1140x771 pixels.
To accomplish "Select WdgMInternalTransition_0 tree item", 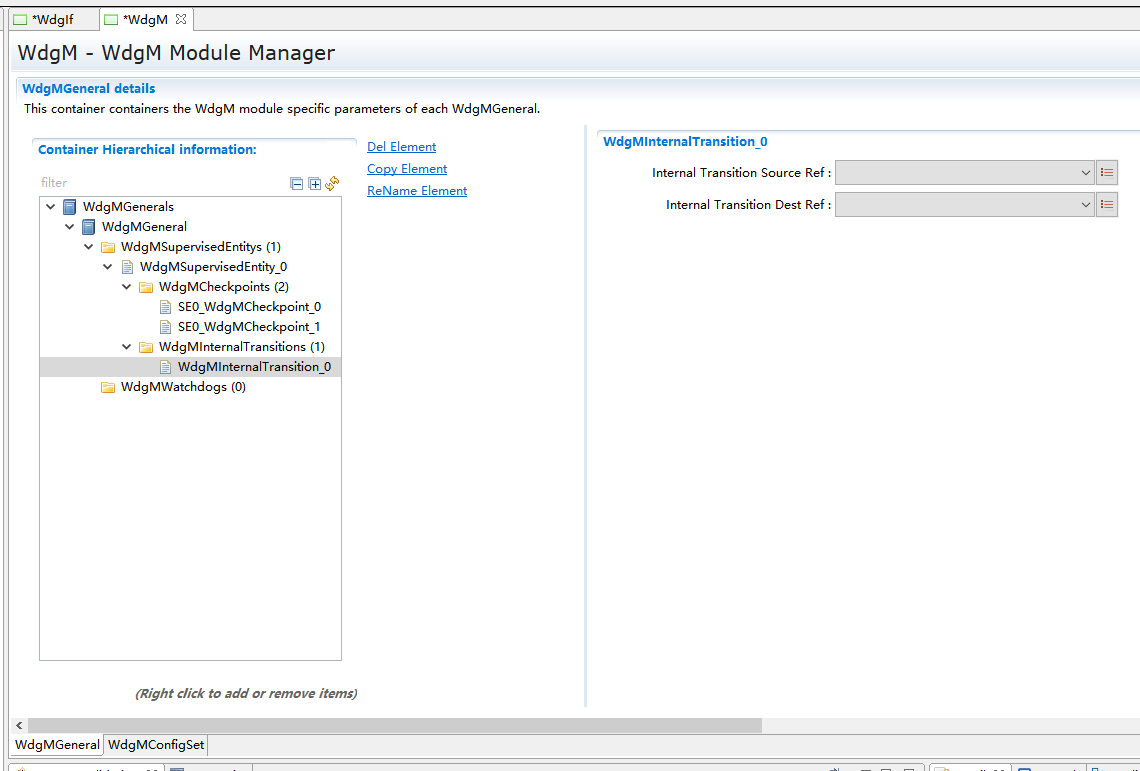I will coord(254,367).
